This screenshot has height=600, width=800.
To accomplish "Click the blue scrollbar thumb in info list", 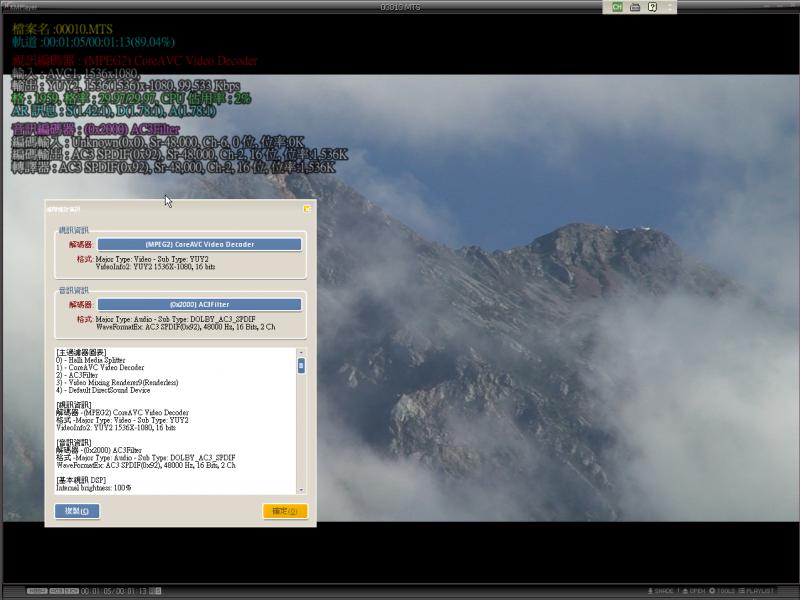I will point(301,366).
